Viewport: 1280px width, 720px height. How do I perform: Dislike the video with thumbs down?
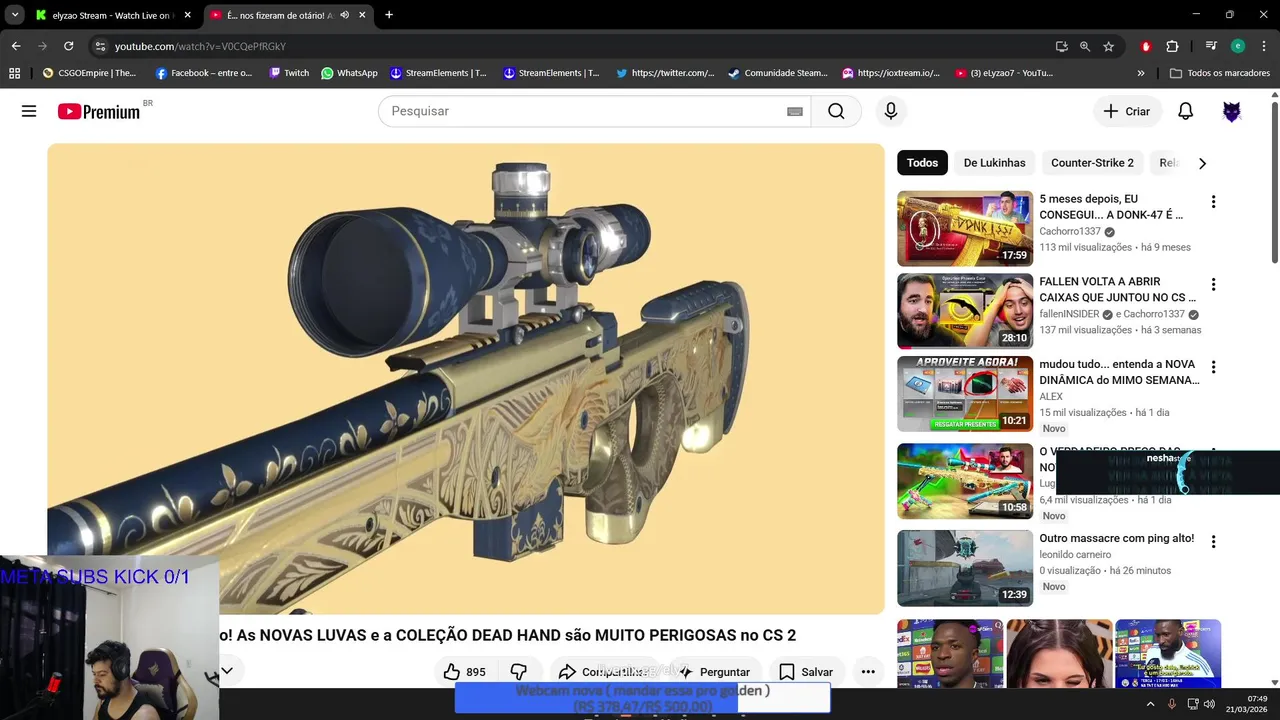[518, 672]
